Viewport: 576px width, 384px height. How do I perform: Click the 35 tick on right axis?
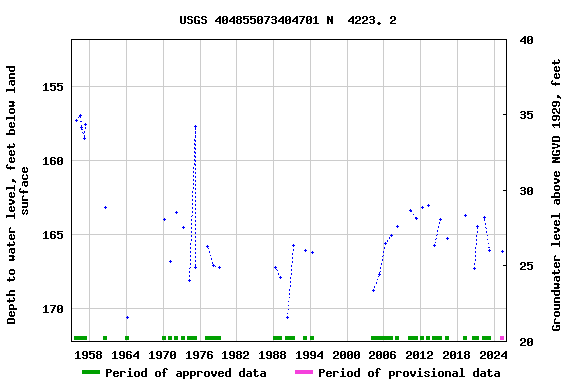[x=526, y=115]
